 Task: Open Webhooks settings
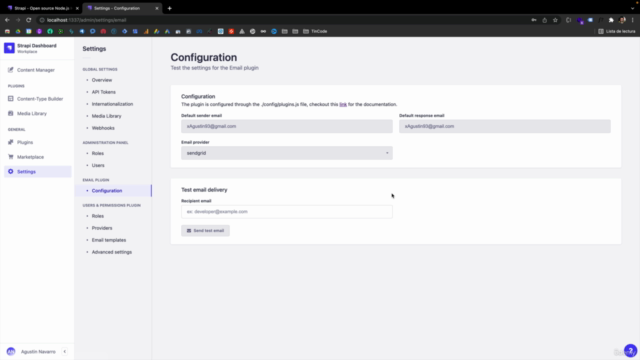point(103,128)
